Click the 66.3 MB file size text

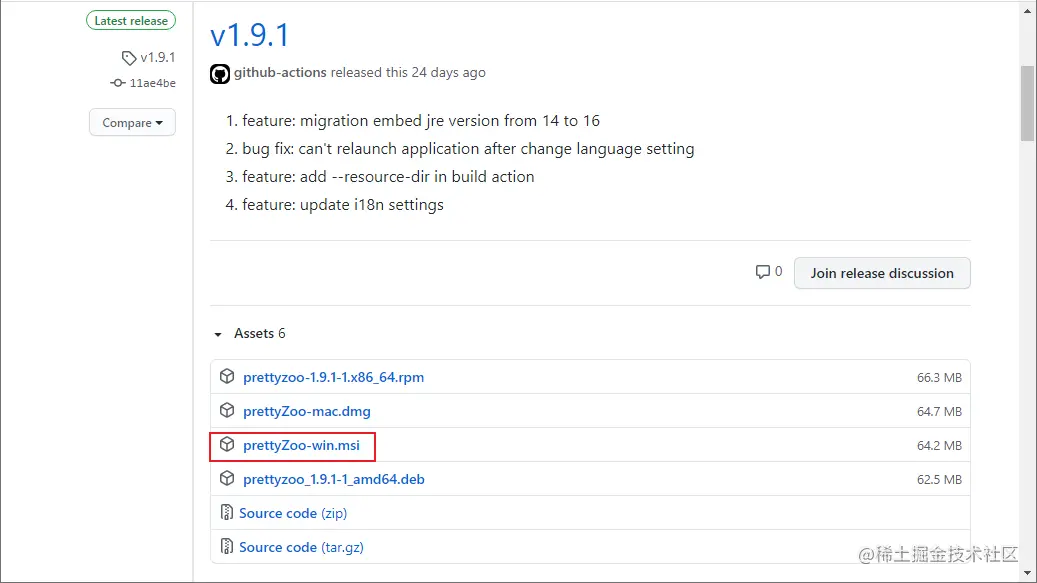pos(939,377)
